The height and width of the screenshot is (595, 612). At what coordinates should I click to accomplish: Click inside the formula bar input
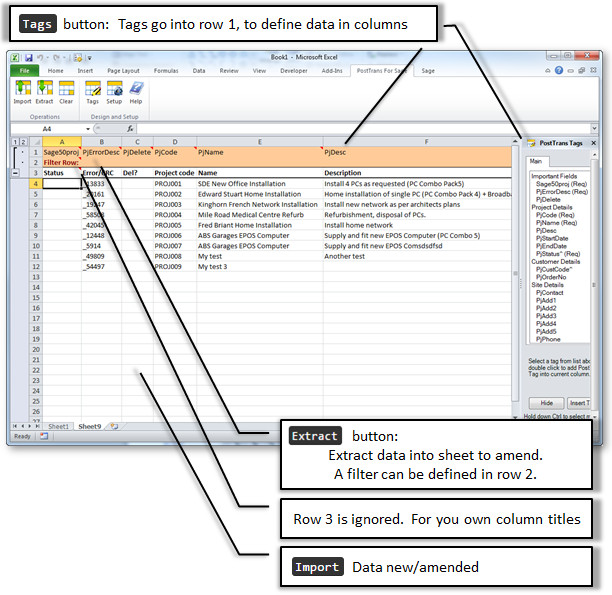pos(363,128)
